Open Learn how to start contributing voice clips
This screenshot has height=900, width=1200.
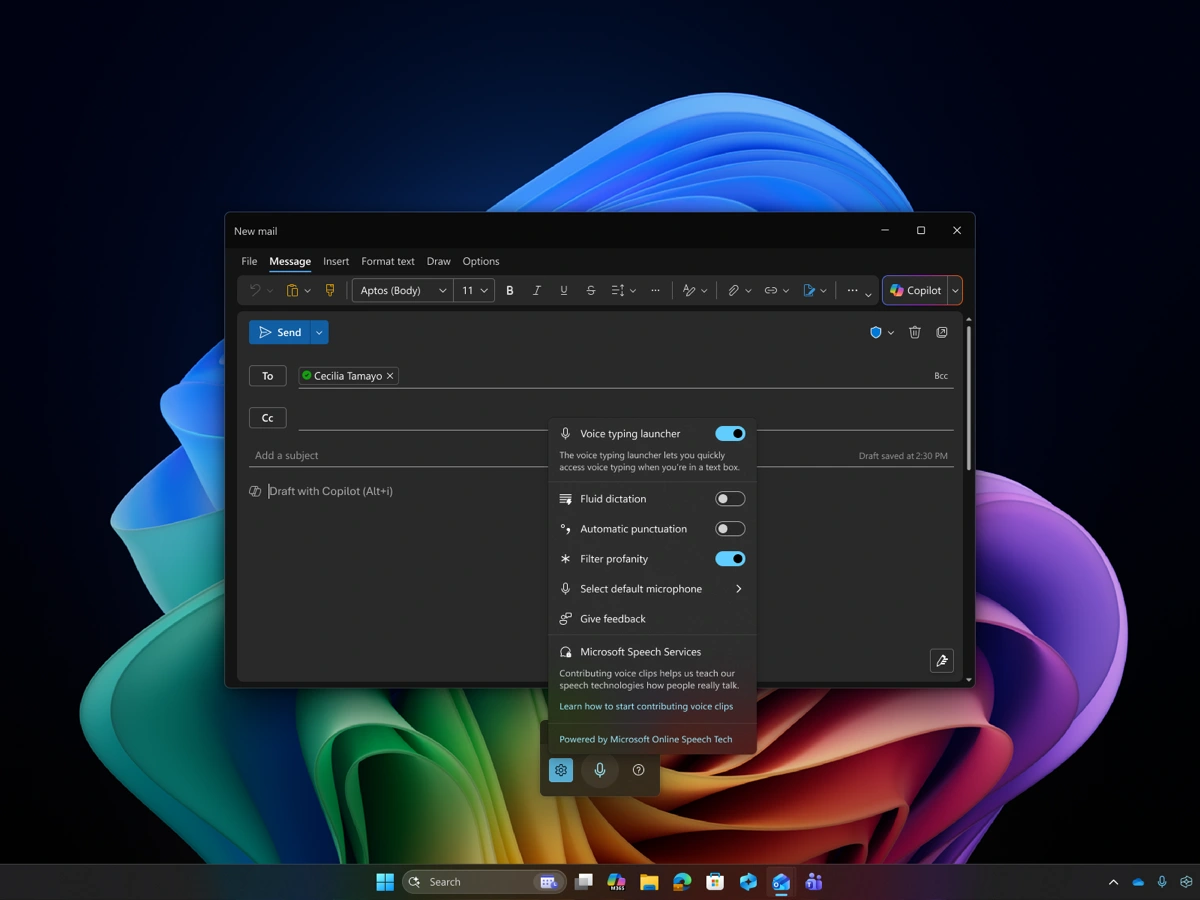pyautogui.click(x=646, y=706)
